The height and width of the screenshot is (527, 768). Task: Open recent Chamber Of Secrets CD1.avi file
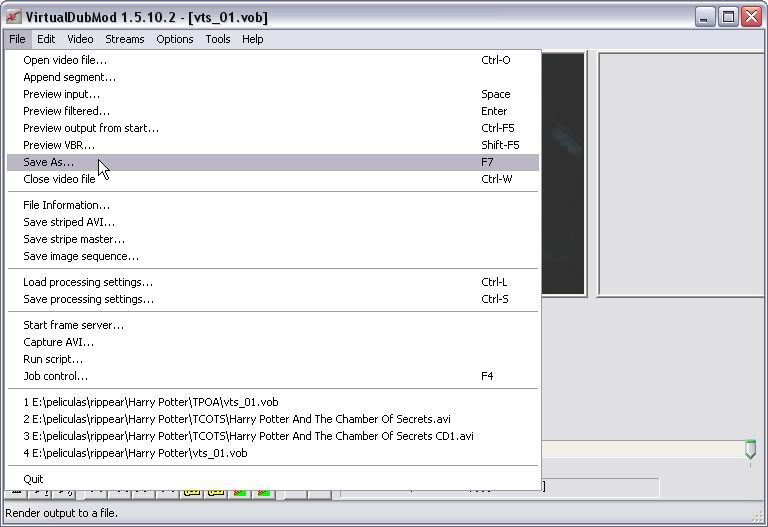248,436
